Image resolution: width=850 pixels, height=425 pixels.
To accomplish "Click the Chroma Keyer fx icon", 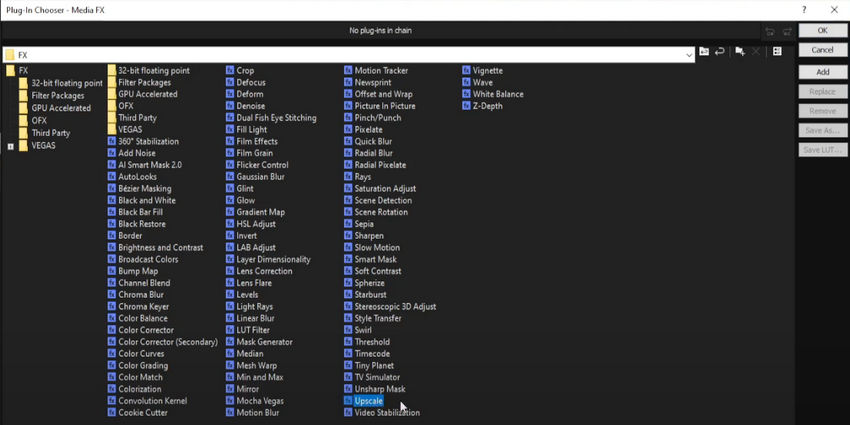I will coord(111,307).
